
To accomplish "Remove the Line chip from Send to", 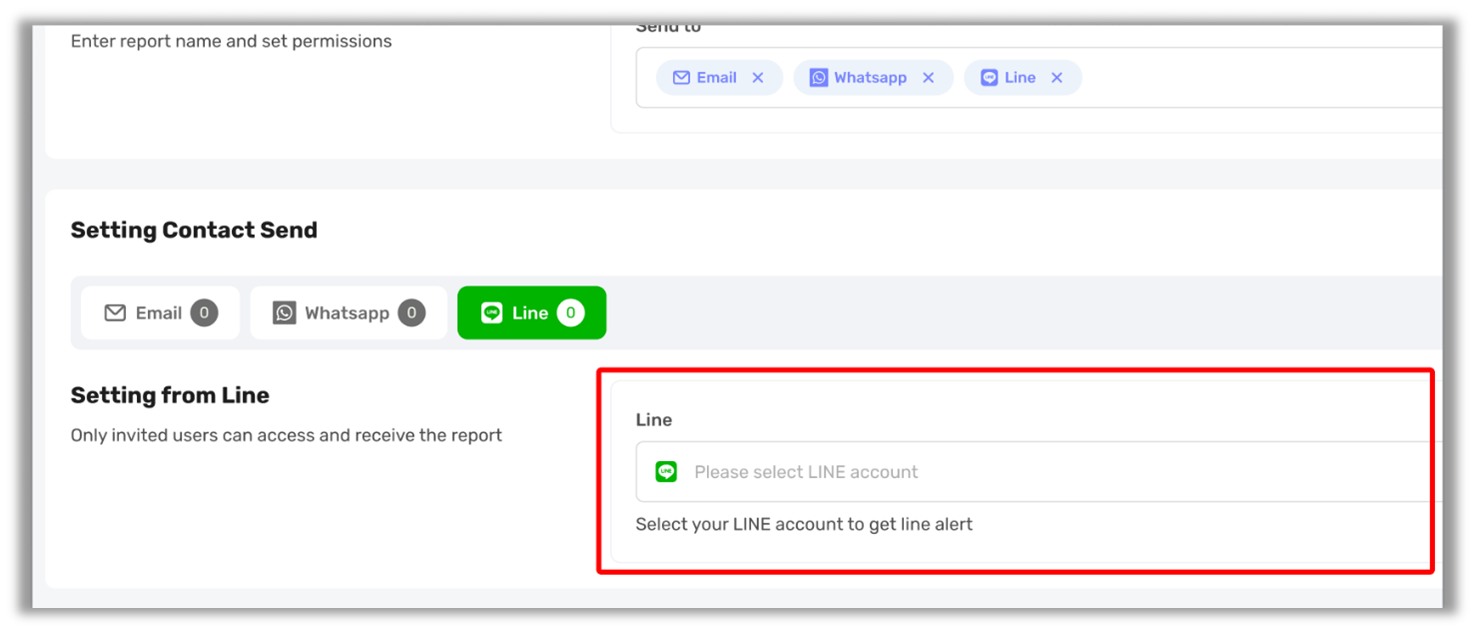I will (x=1056, y=78).
